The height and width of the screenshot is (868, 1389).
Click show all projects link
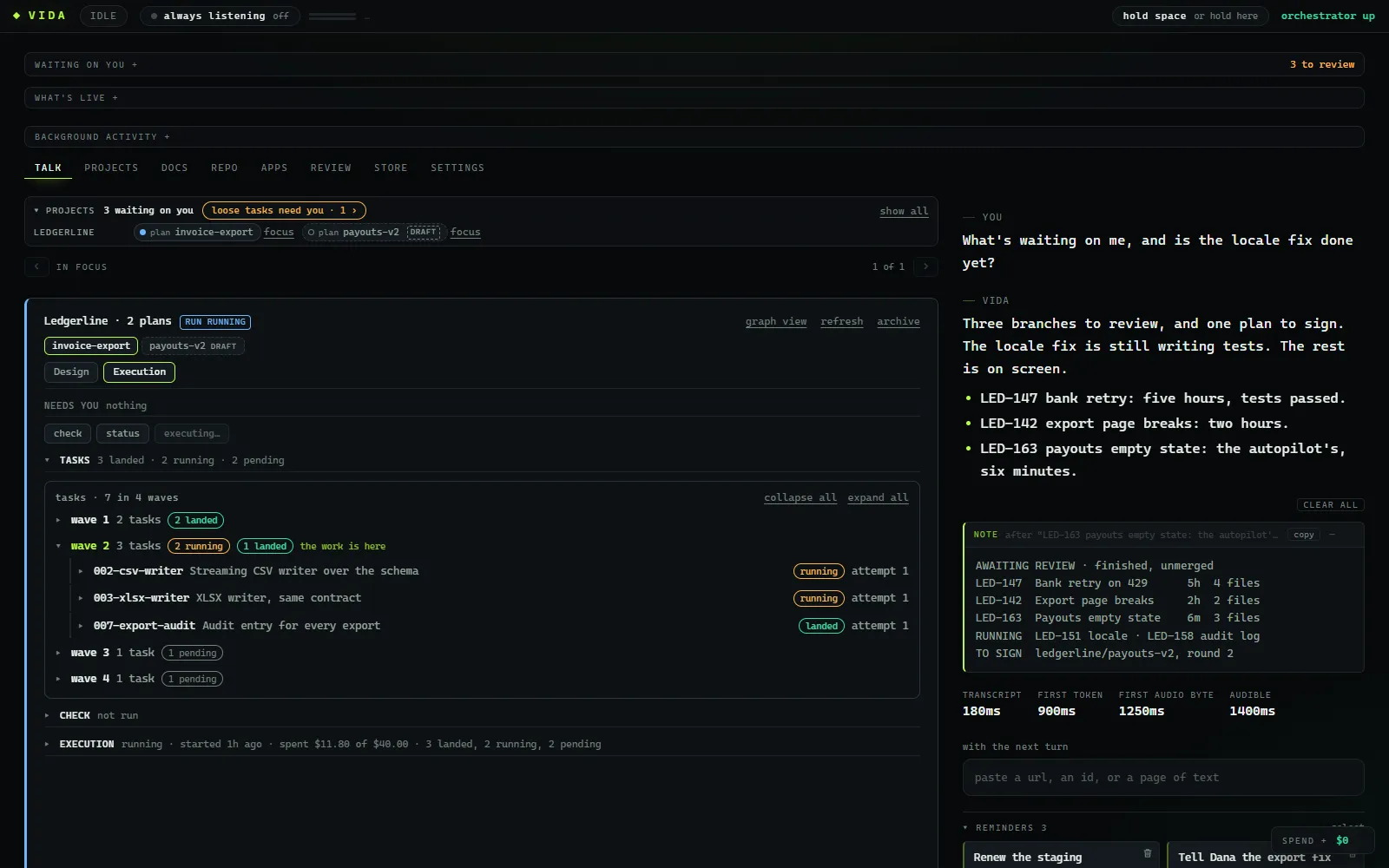tap(904, 211)
